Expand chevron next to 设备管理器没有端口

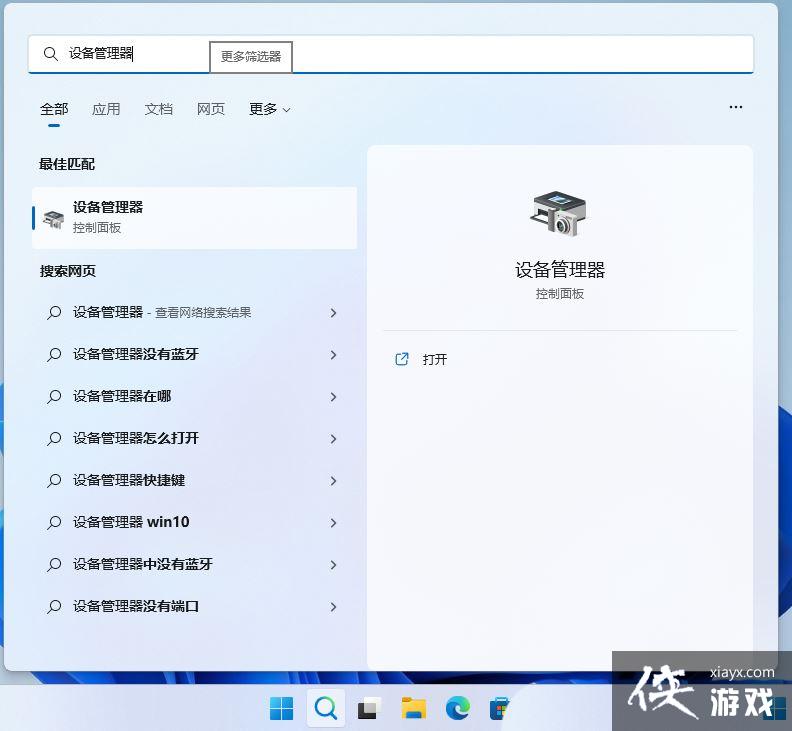(333, 606)
